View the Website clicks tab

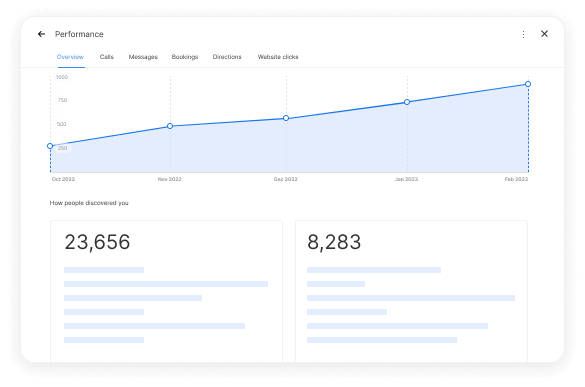278,57
